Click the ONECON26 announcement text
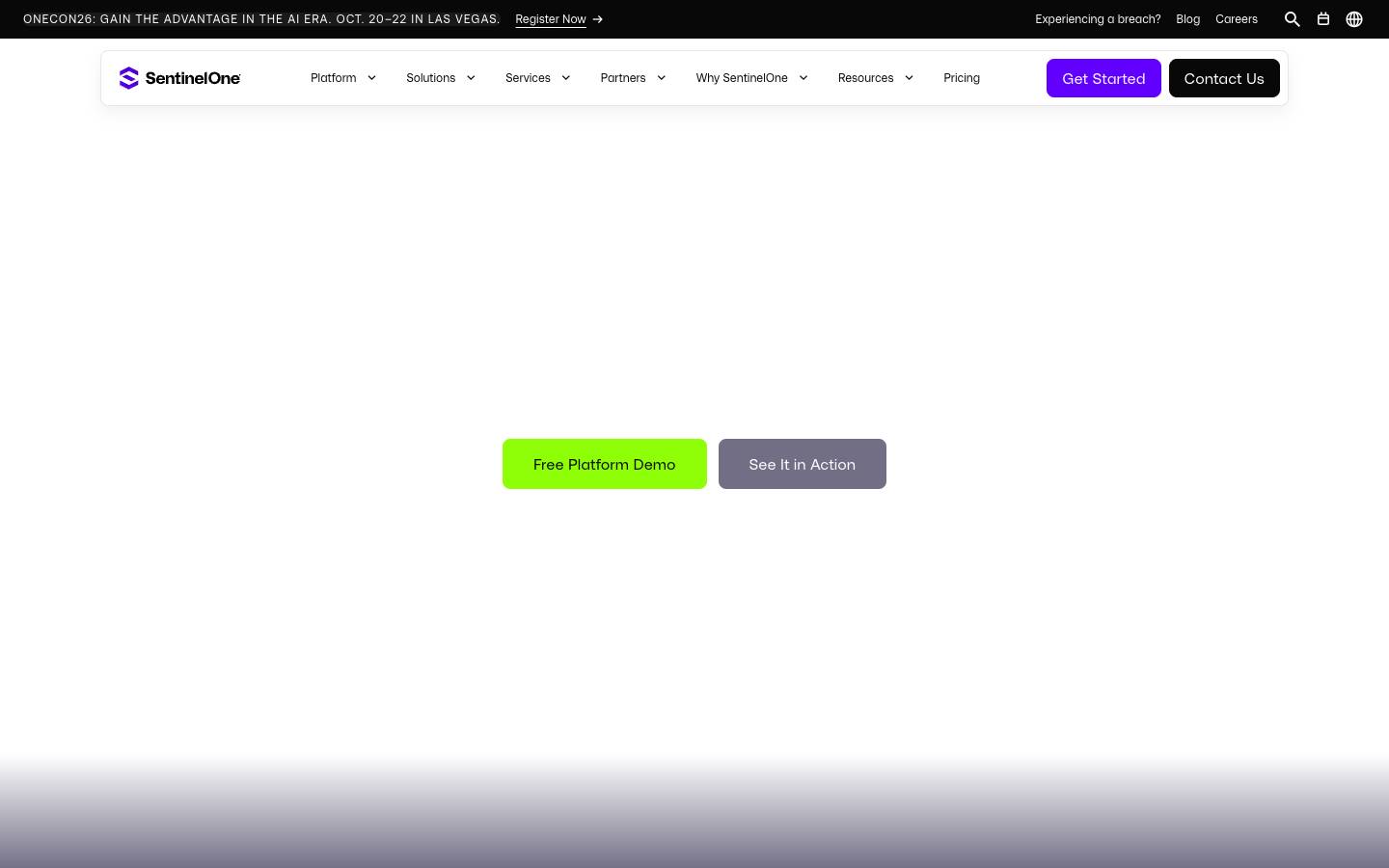The image size is (1389, 868). 261,19
